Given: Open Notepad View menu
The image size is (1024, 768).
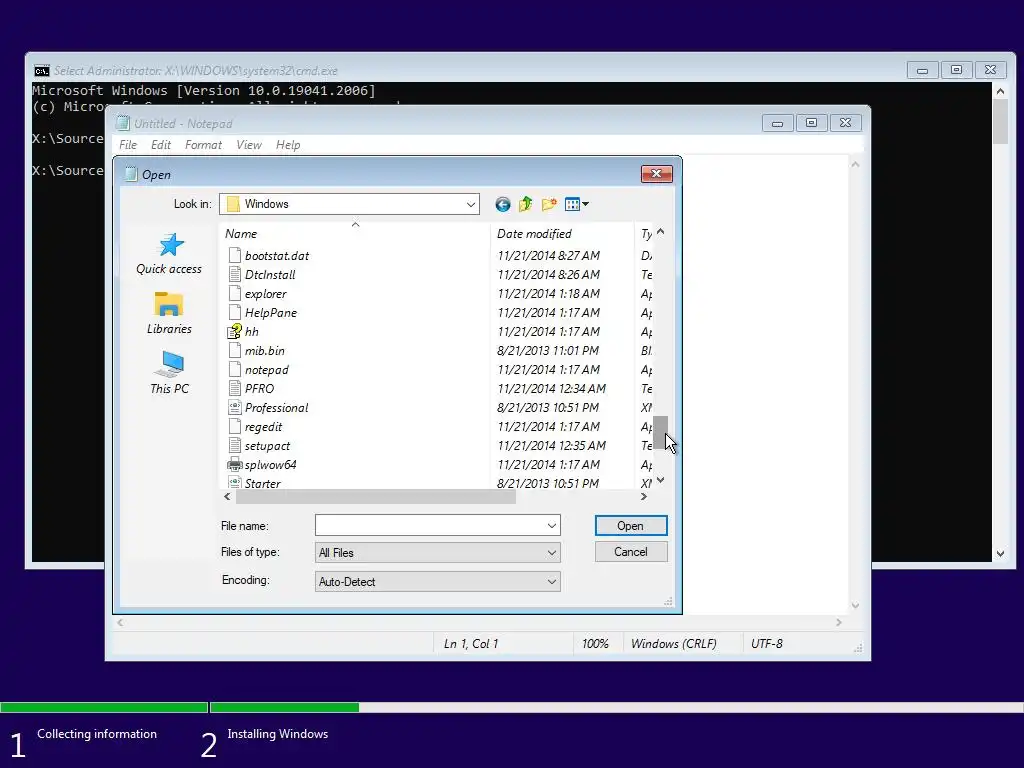Looking at the screenshot, I should tap(249, 145).
